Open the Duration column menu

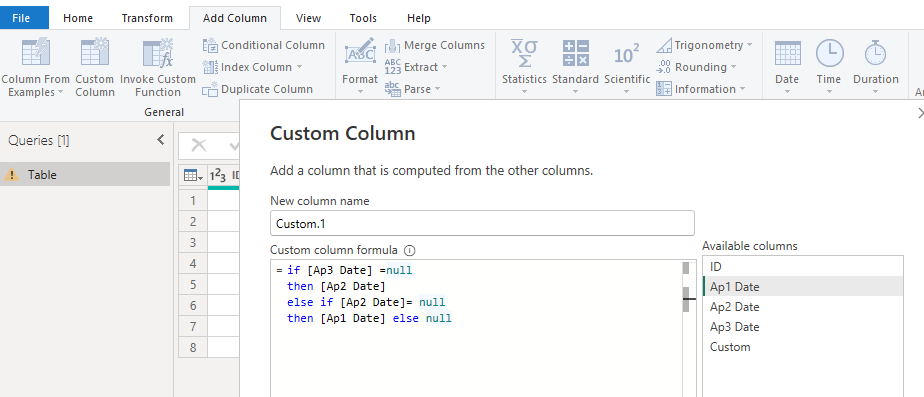(876, 67)
